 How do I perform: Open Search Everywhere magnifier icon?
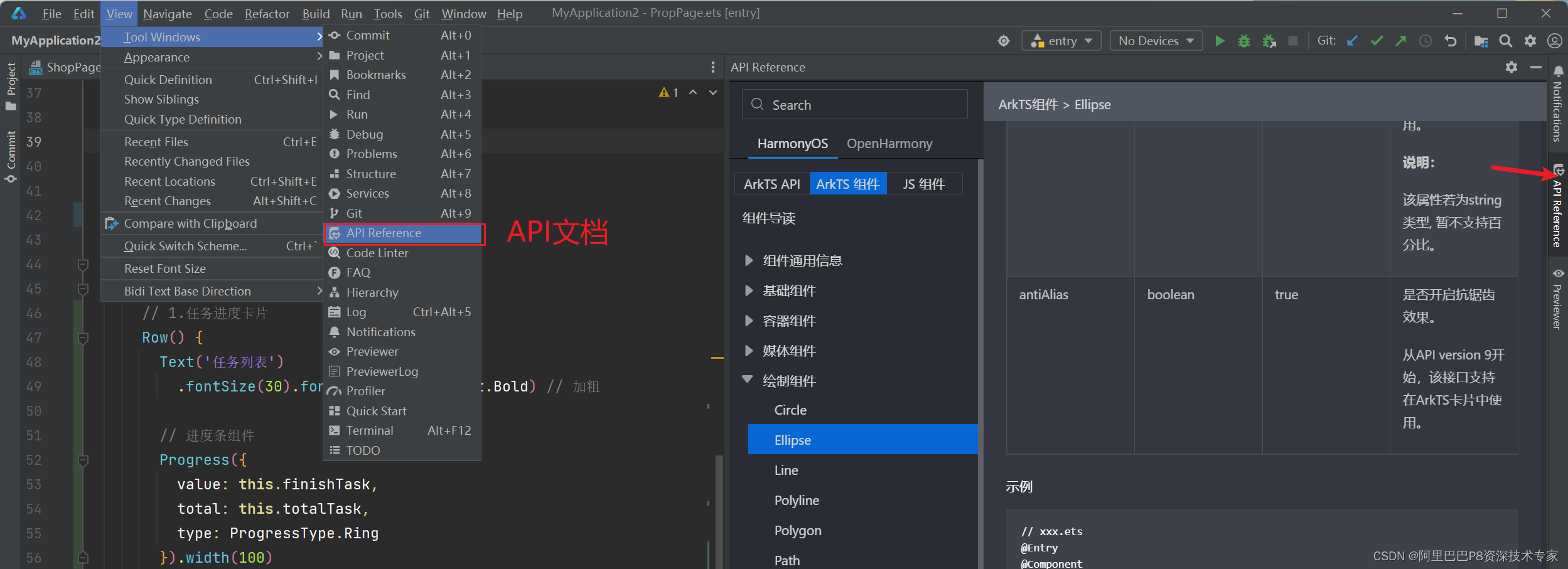coord(1506,40)
